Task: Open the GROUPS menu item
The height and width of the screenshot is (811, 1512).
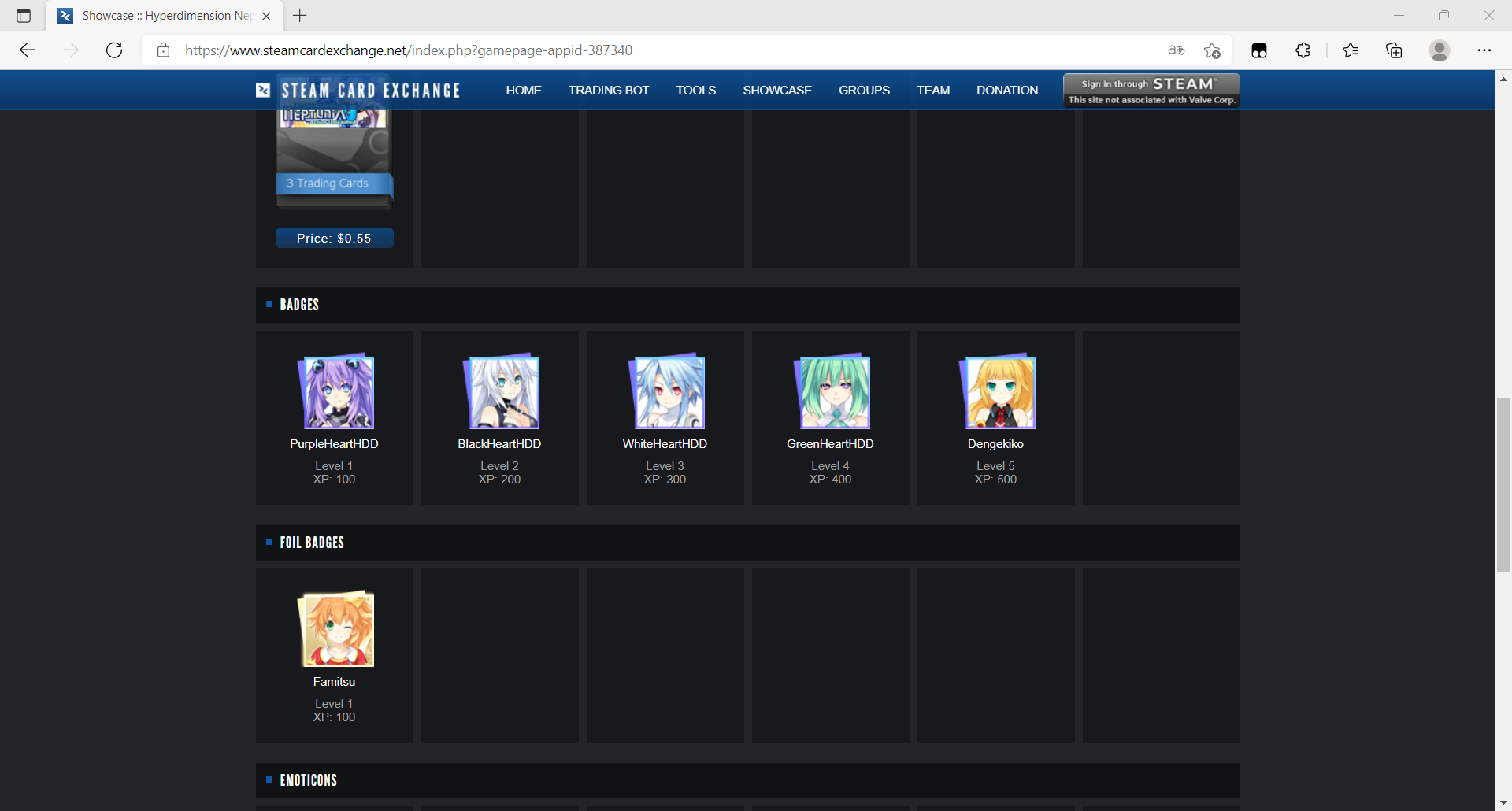Action: [x=864, y=91]
